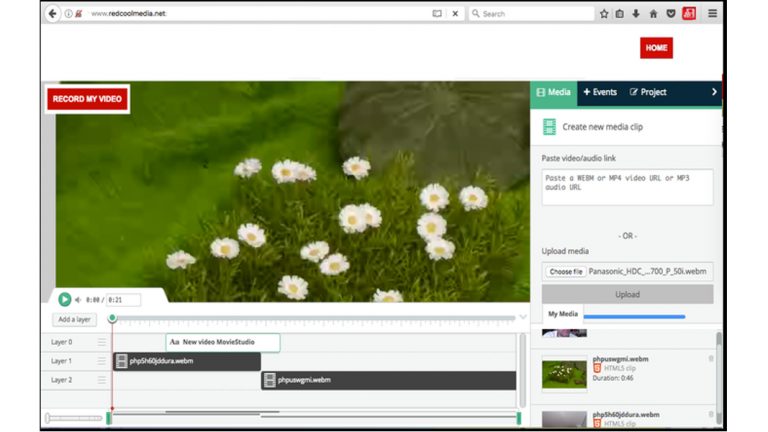Switch to the Project tab
Screen dimensions: 768x432
[648, 92]
